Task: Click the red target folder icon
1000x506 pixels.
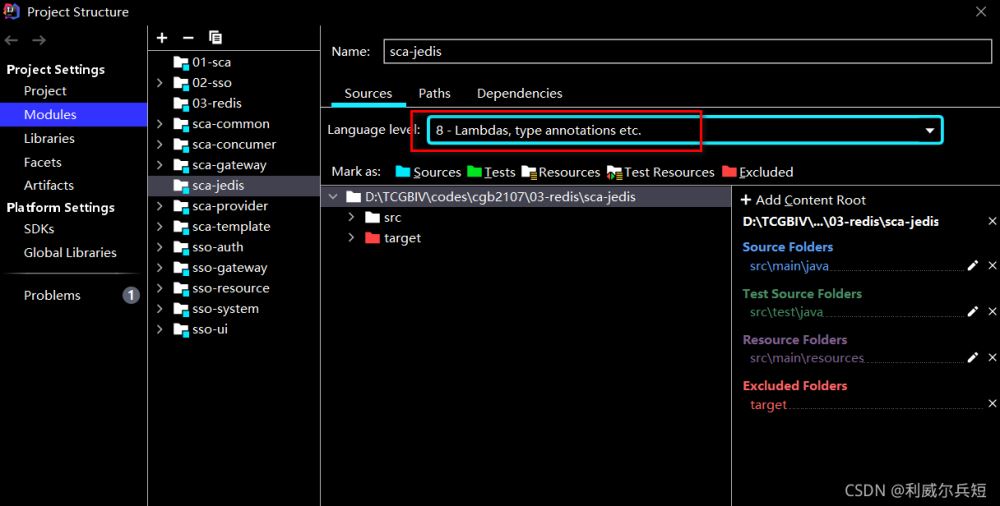Action: (x=372, y=238)
